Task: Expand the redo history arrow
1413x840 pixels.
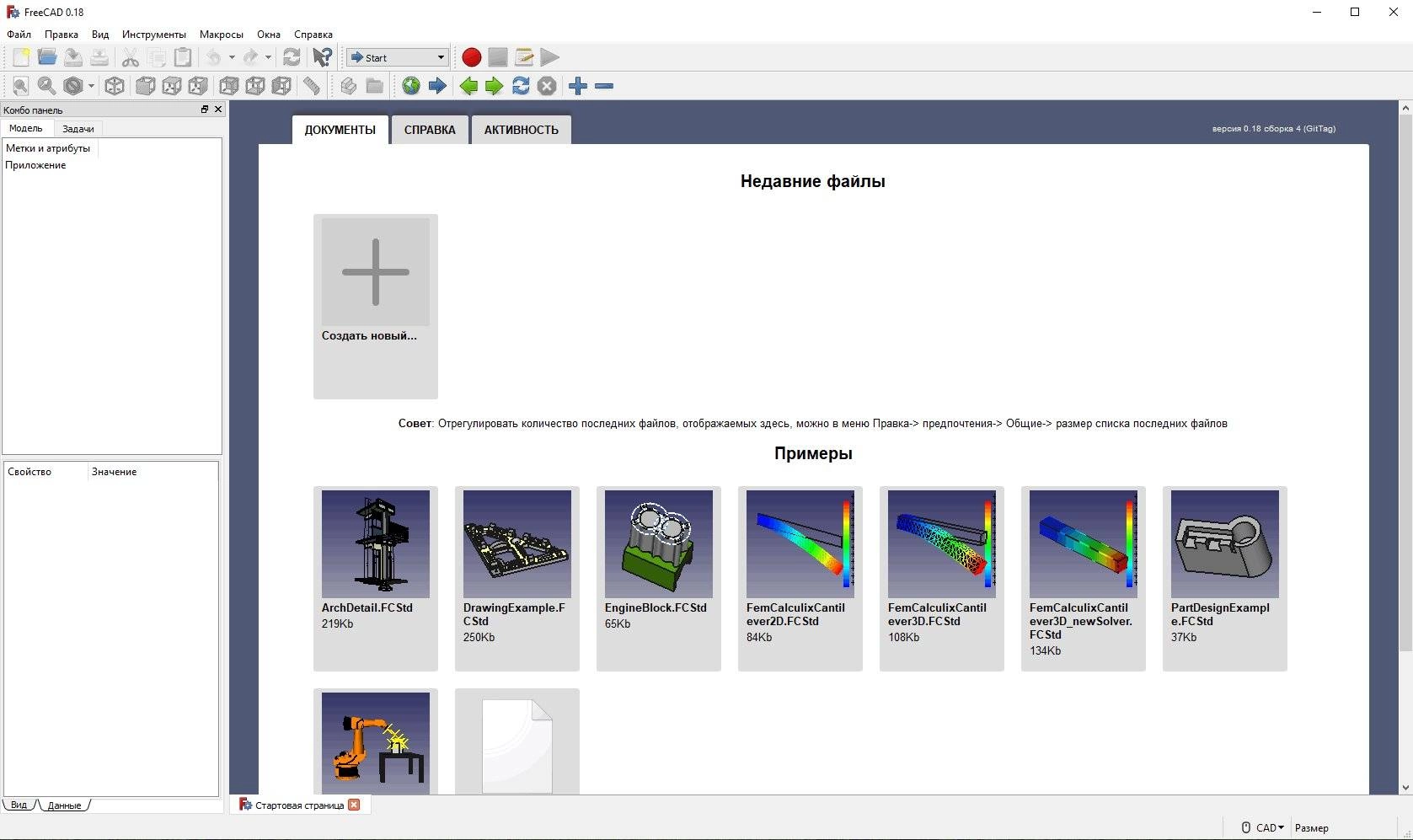Action: (268, 57)
